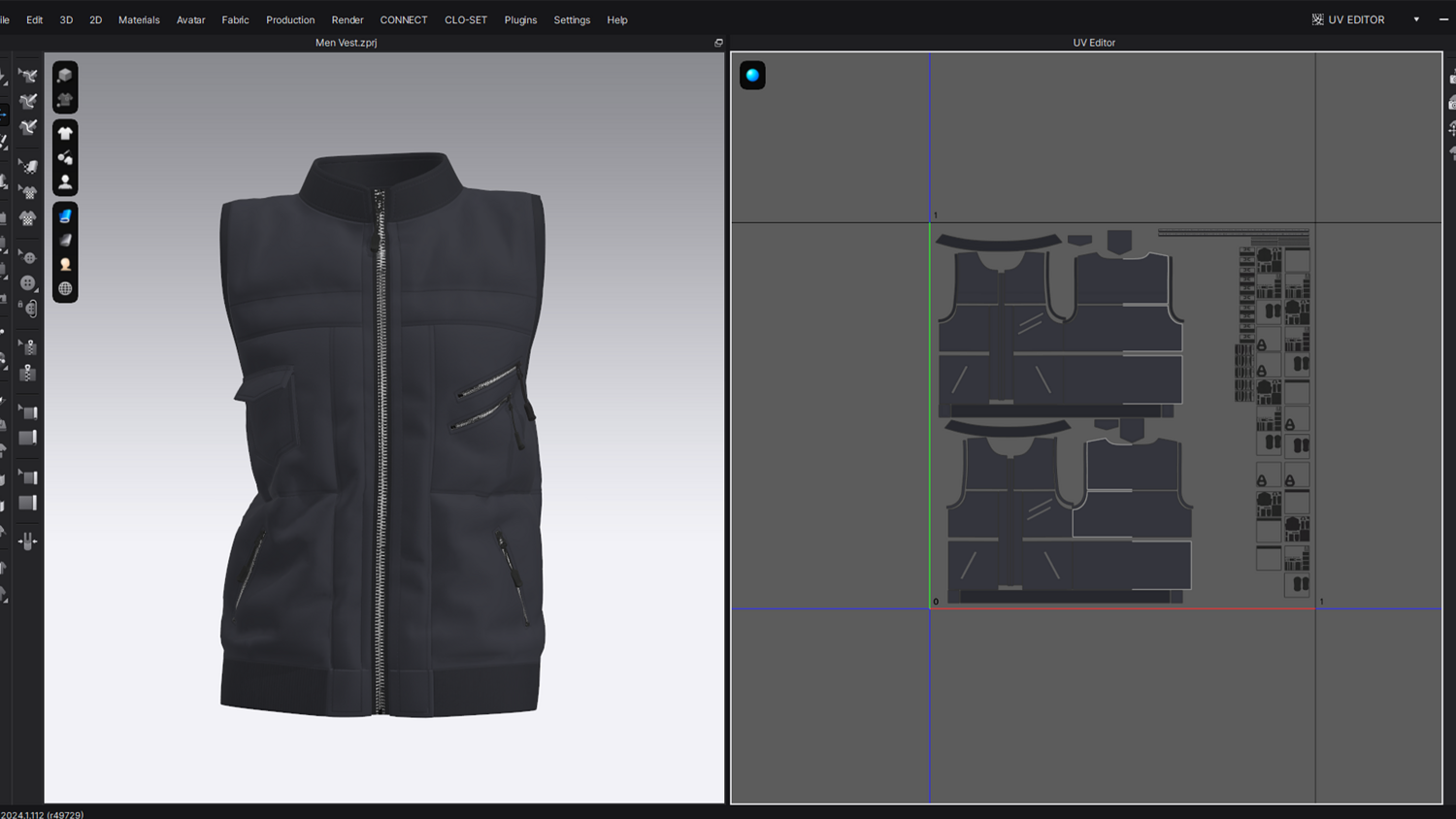Select the Piping tool
Screen dimensions: 1456x819
27,503
